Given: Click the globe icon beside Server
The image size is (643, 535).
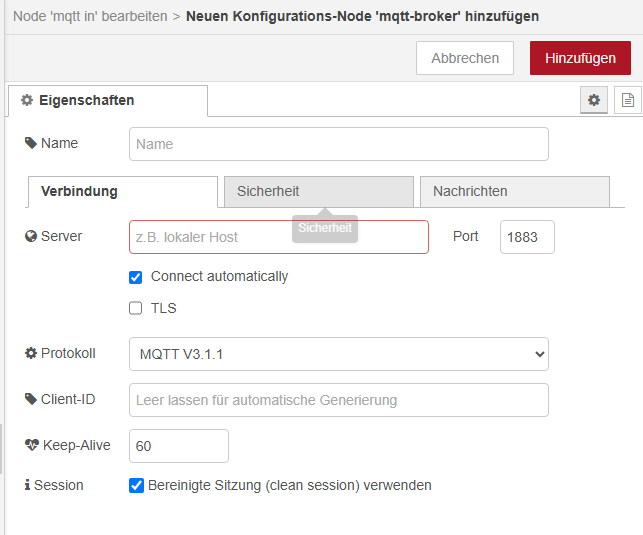Looking at the screenshot, I should click(30, 237).
